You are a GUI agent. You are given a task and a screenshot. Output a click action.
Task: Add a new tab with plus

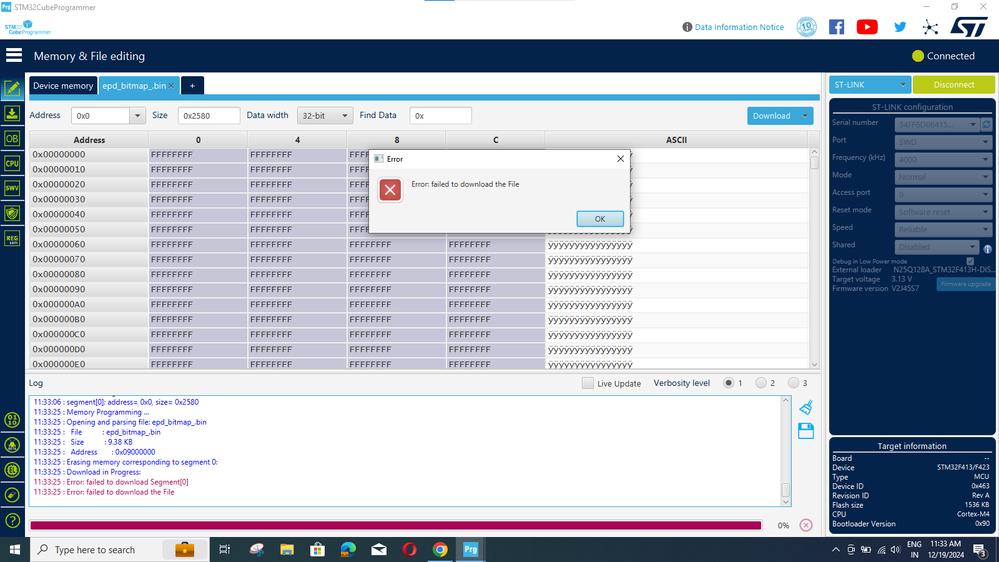[192, 85]
